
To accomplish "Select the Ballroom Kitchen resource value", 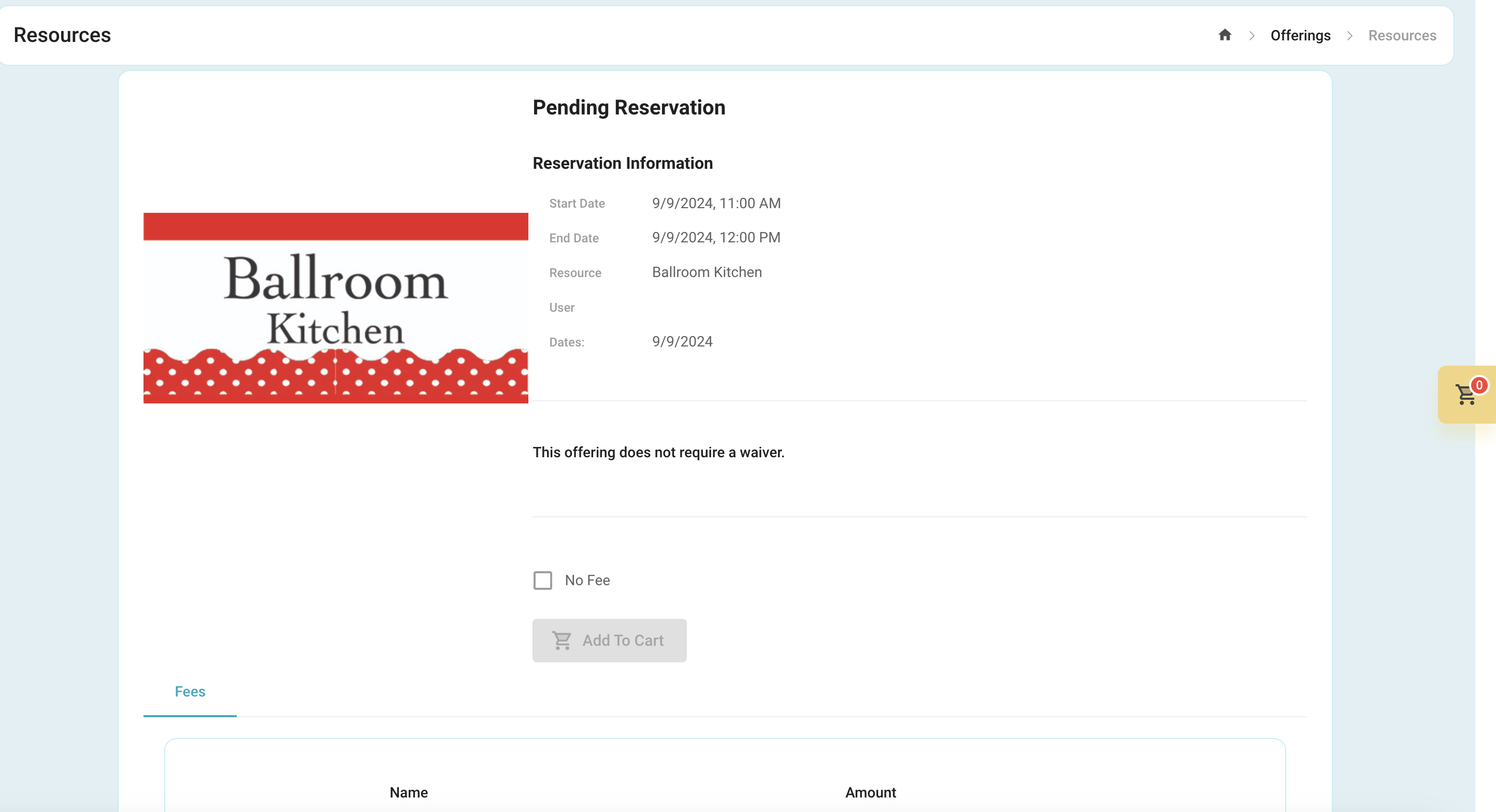I will [x=707, y=272].
